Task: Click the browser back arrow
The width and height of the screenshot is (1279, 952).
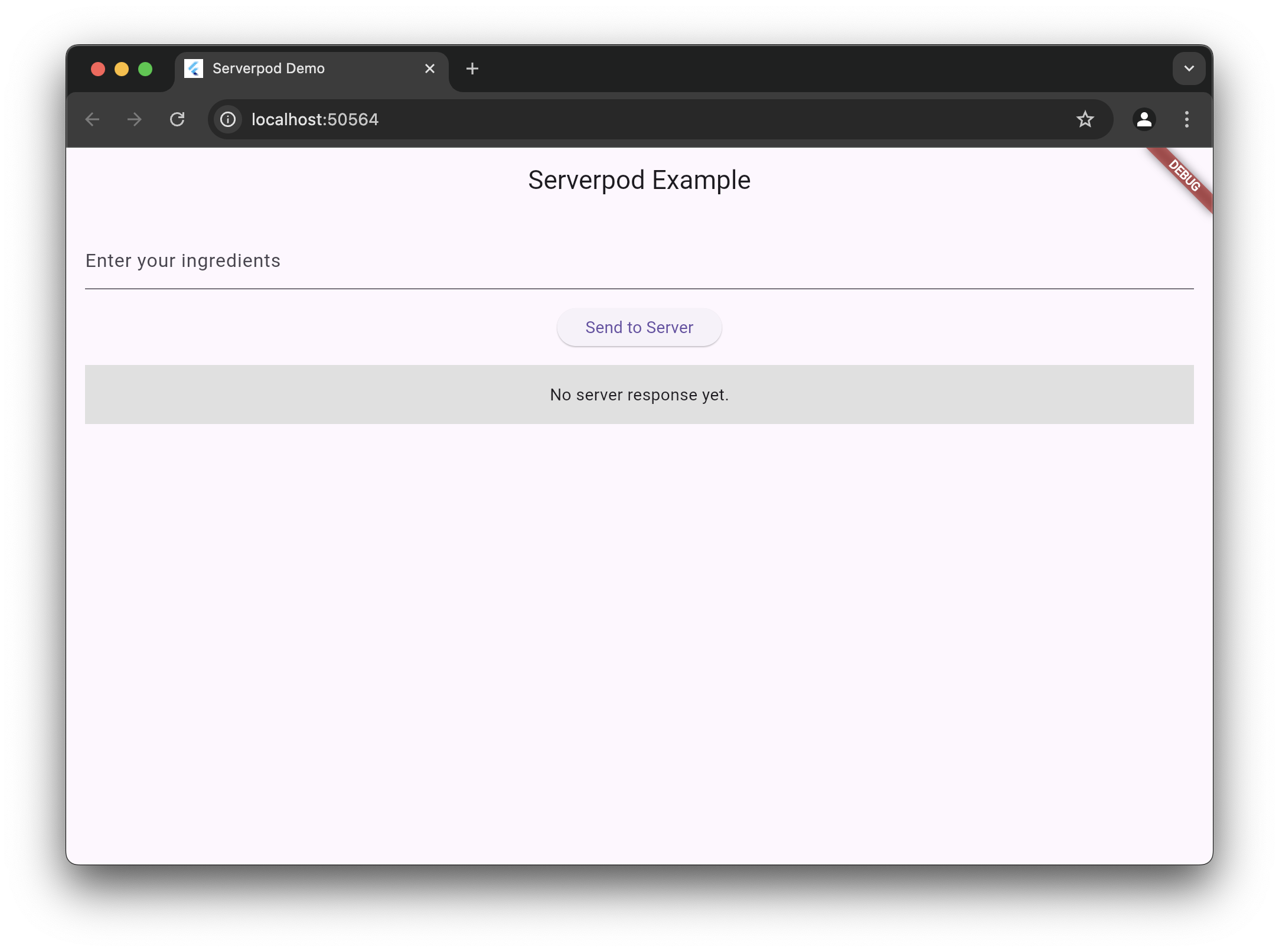Action: (x=93, y=119)
